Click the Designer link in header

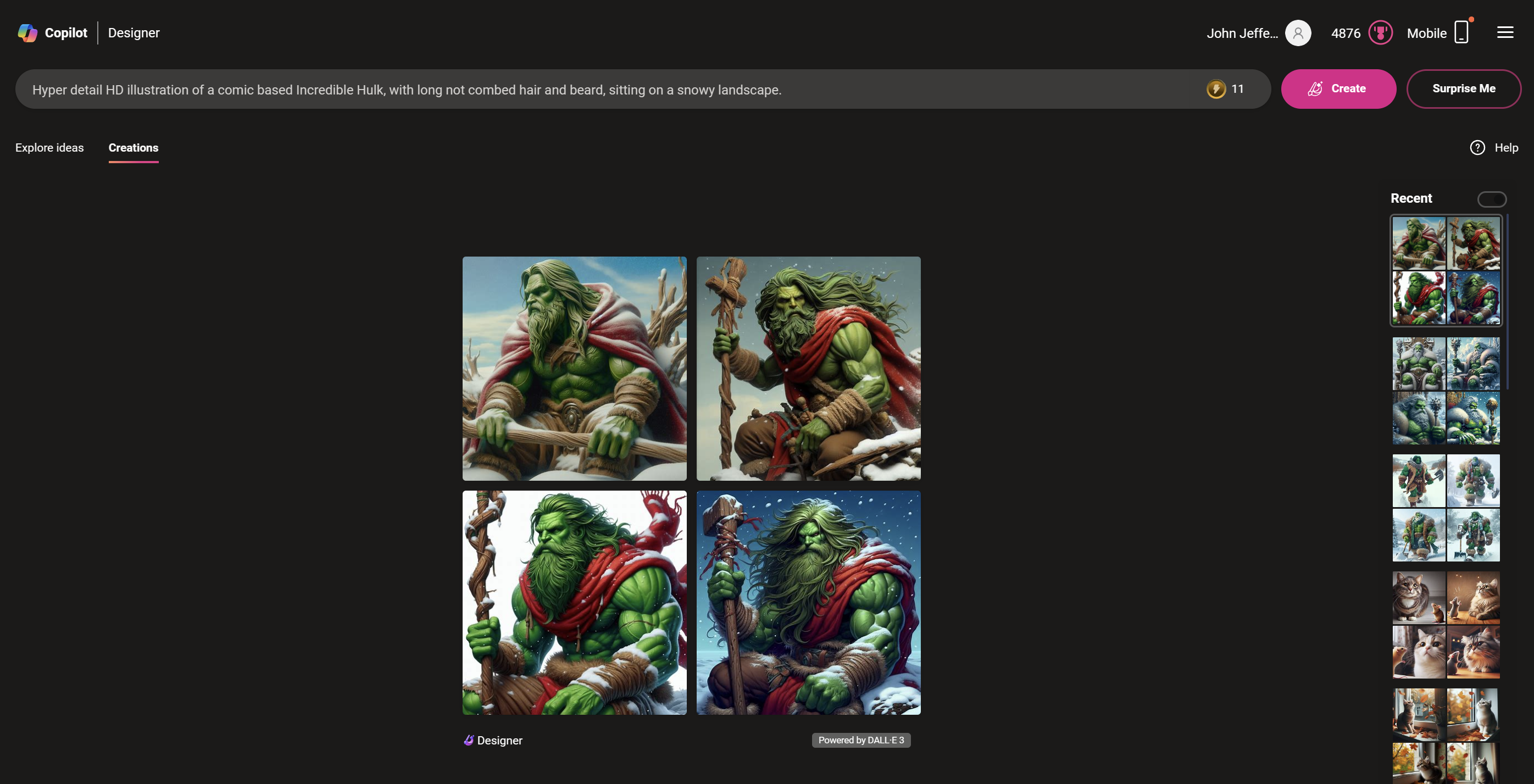[134, 33]
